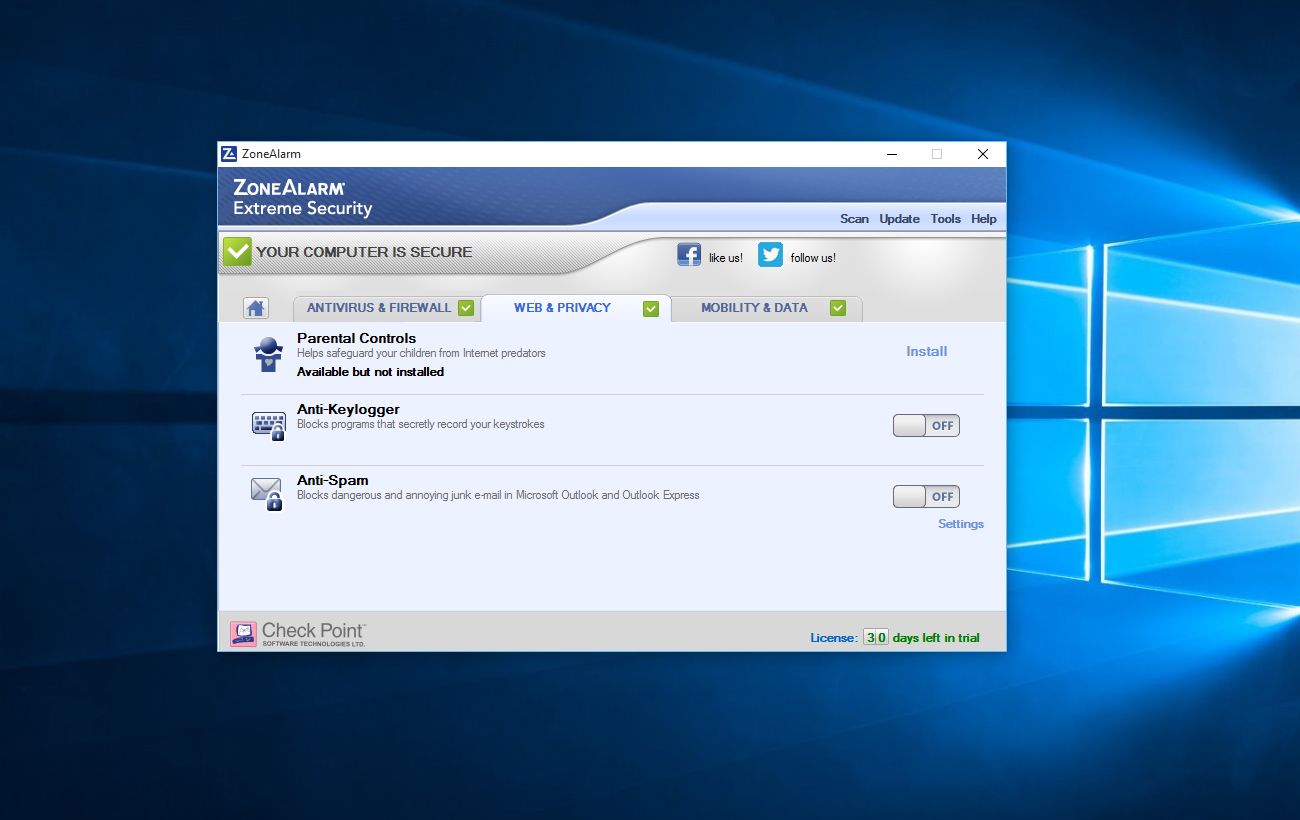Click the Anti-Keylogger keyboard lock icon
This screenshot has height=820, width=1300.
(x=268, y=425)
